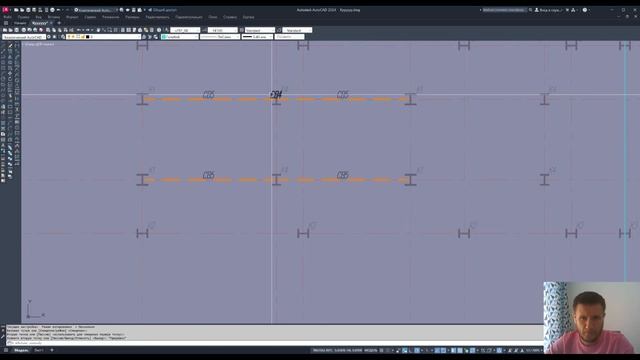The image size is (640, 360).
Task: Click the coordinates readout in the status bar
Action: [338, 350]
